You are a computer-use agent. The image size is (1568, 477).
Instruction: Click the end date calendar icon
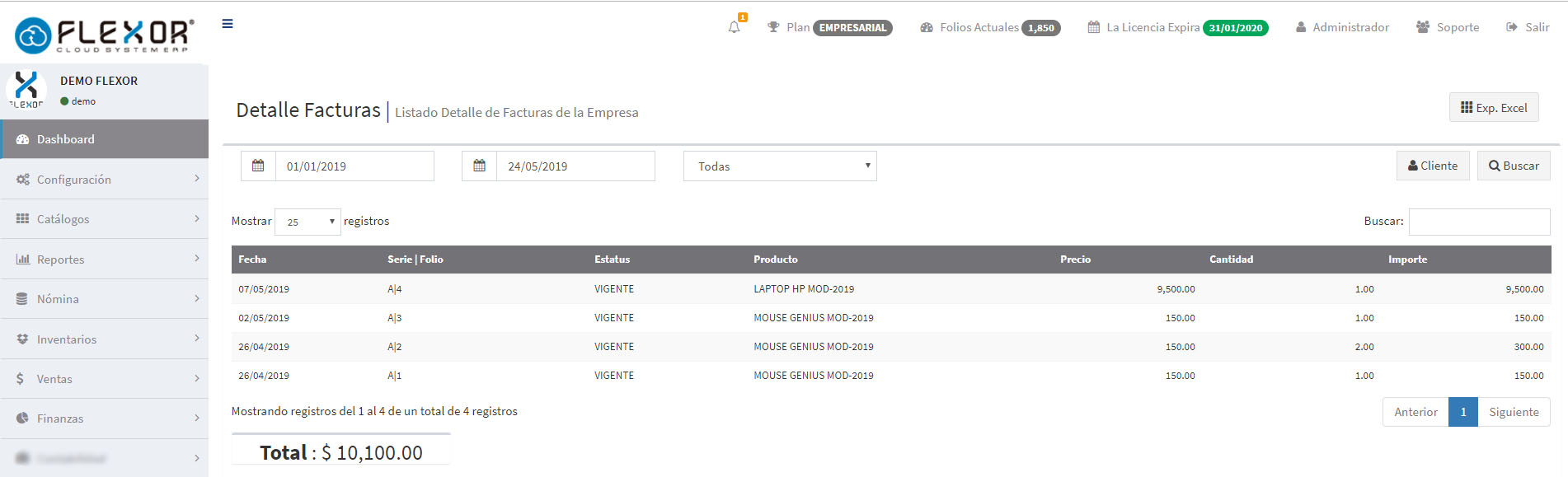pyautogui.click(x=479, y=166)
